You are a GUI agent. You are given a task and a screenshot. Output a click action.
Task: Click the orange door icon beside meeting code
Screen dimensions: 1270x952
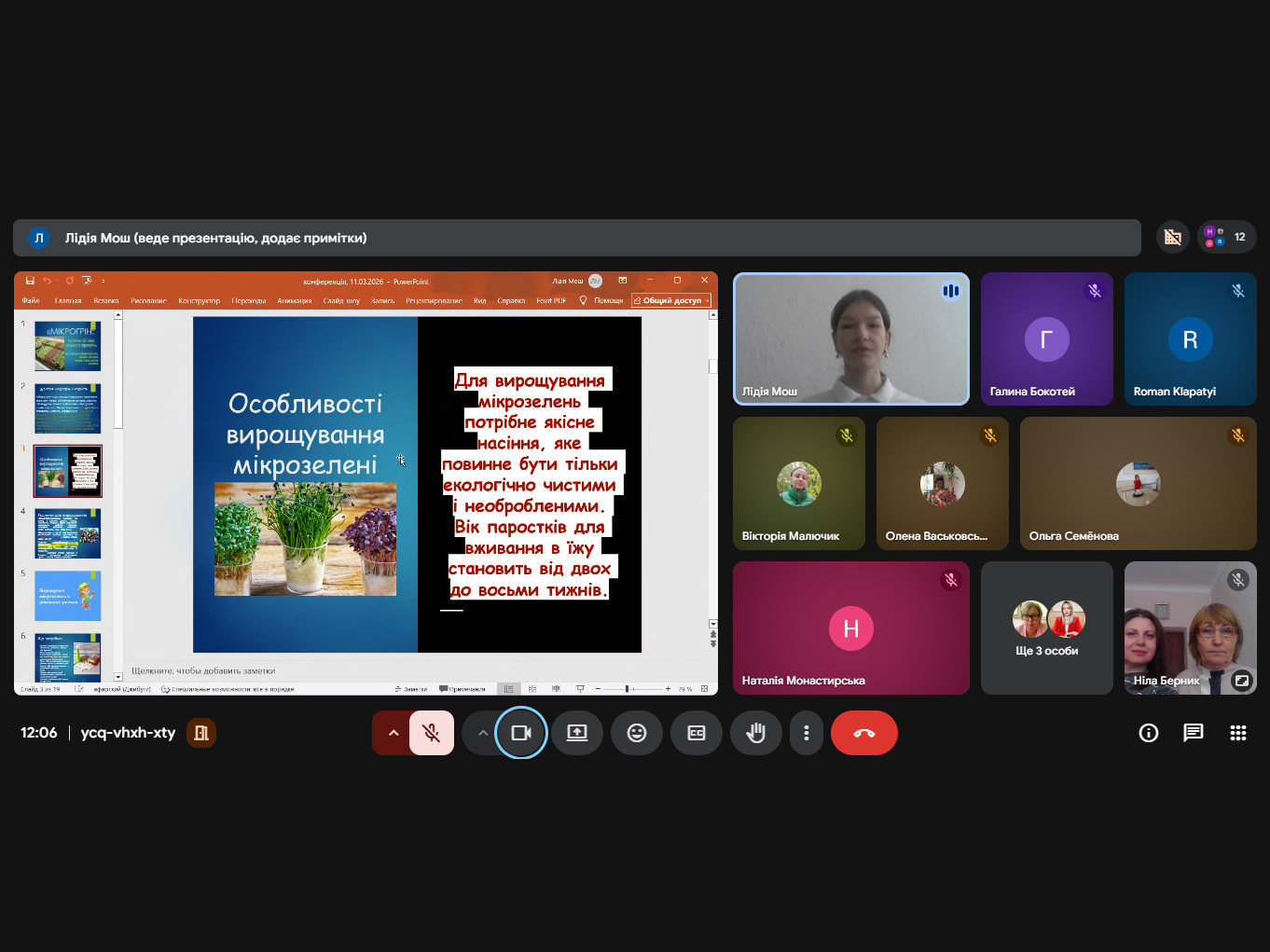(x=201, y=733)
